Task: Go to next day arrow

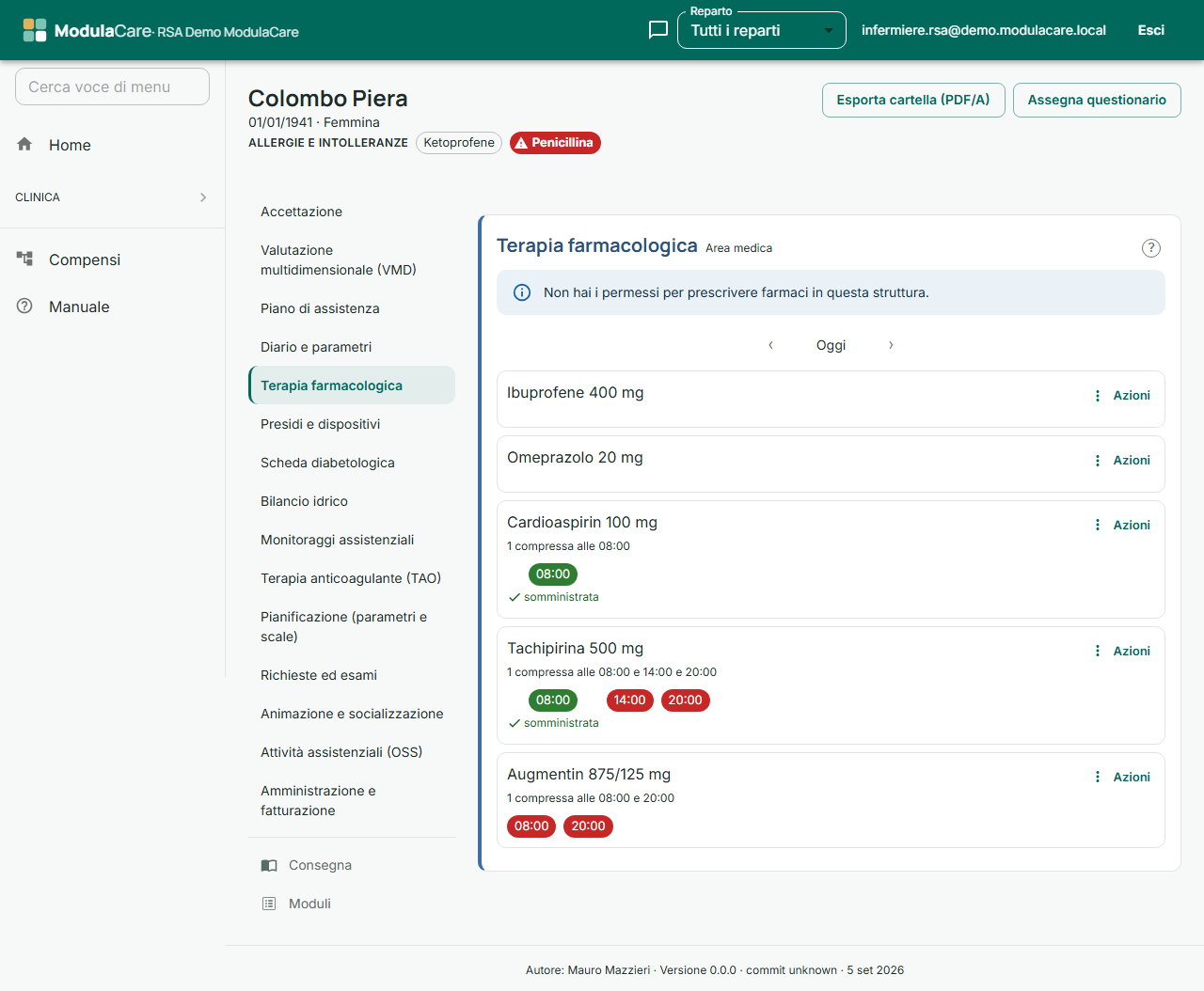Action: 891,345
